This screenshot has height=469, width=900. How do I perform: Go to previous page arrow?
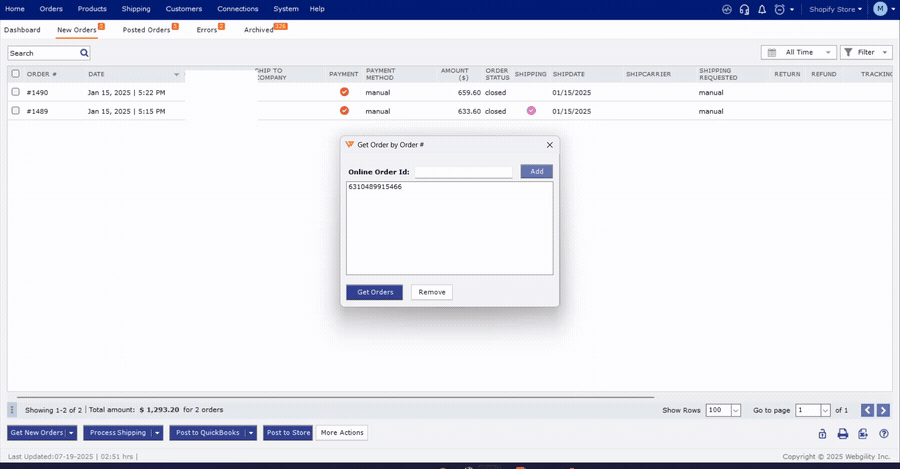coord(867,410)
